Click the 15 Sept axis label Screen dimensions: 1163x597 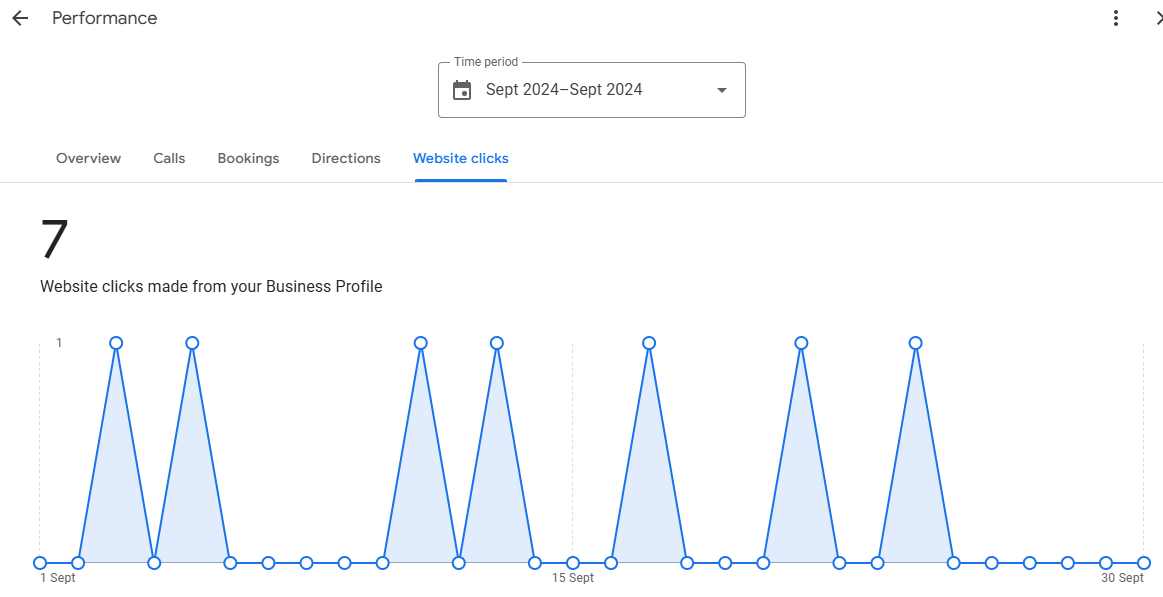coord(573,578)
